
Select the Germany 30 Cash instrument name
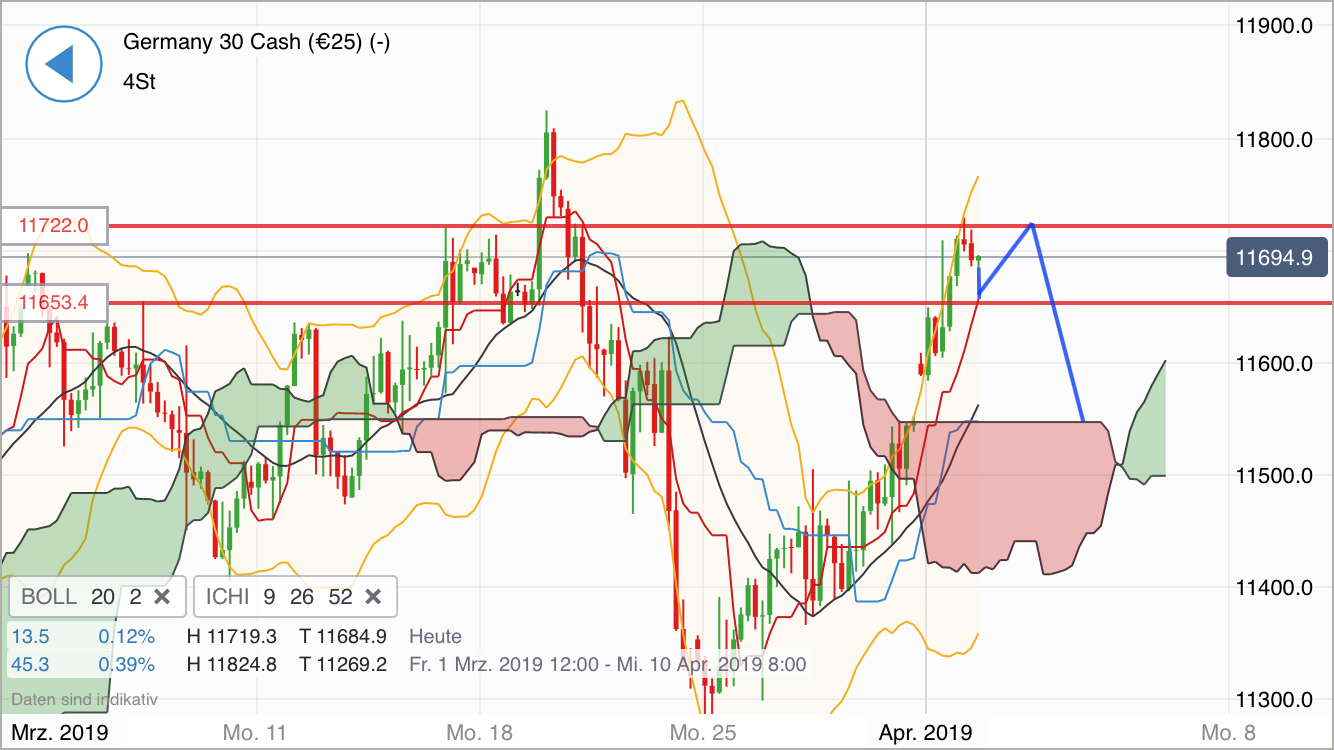point(256,42)
